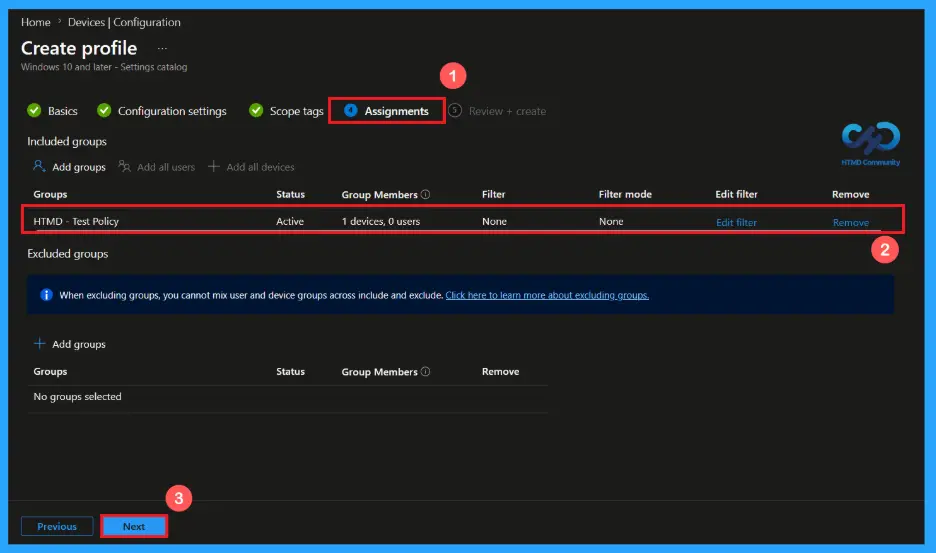
Task: Choose Add all users
Action: click(166, 167)
